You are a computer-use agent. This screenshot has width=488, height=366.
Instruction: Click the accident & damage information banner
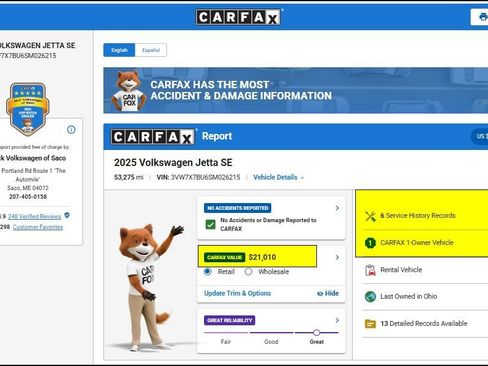coord(296,90)
